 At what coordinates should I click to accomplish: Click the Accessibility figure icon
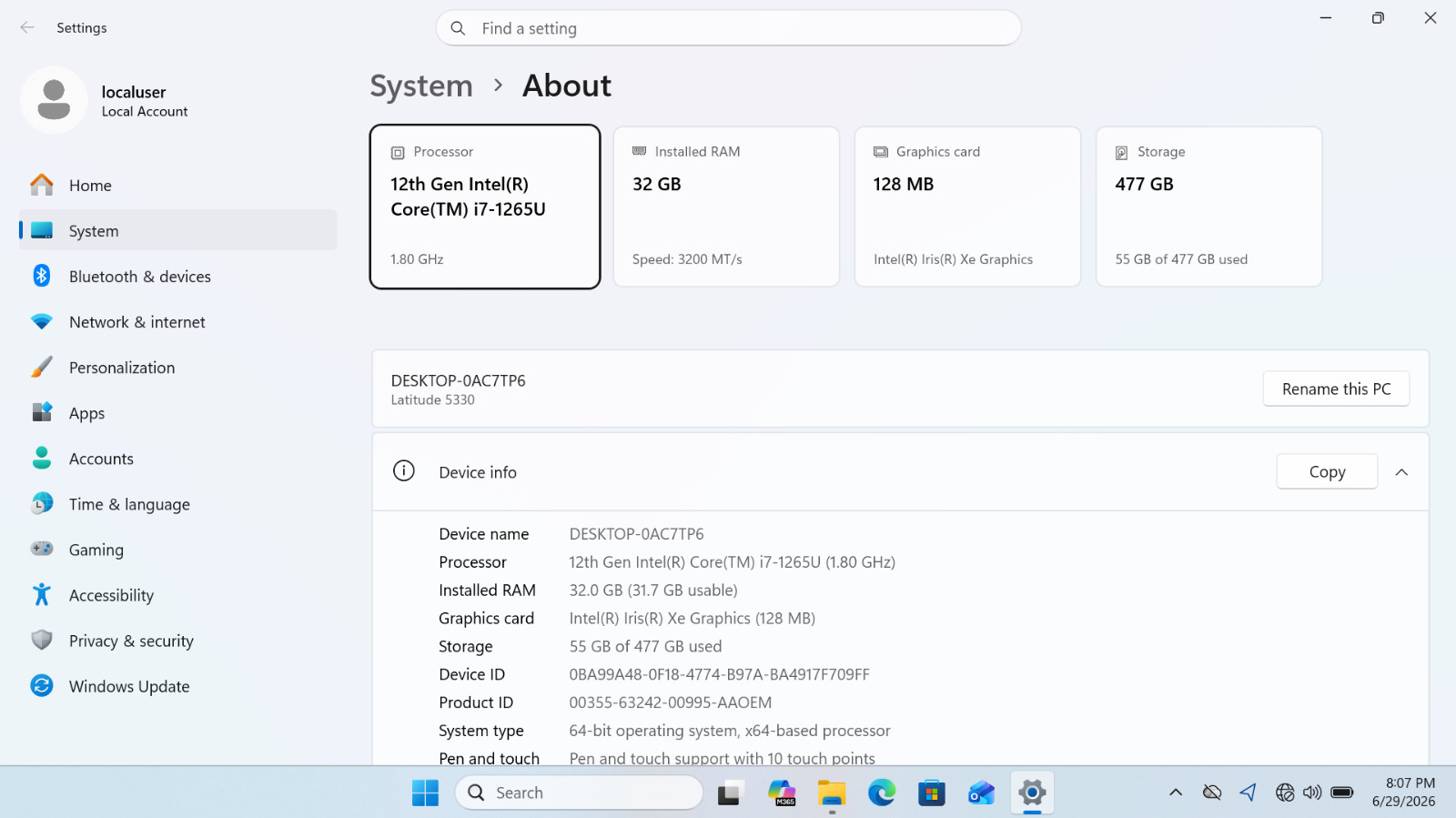(x=42, y=594)
